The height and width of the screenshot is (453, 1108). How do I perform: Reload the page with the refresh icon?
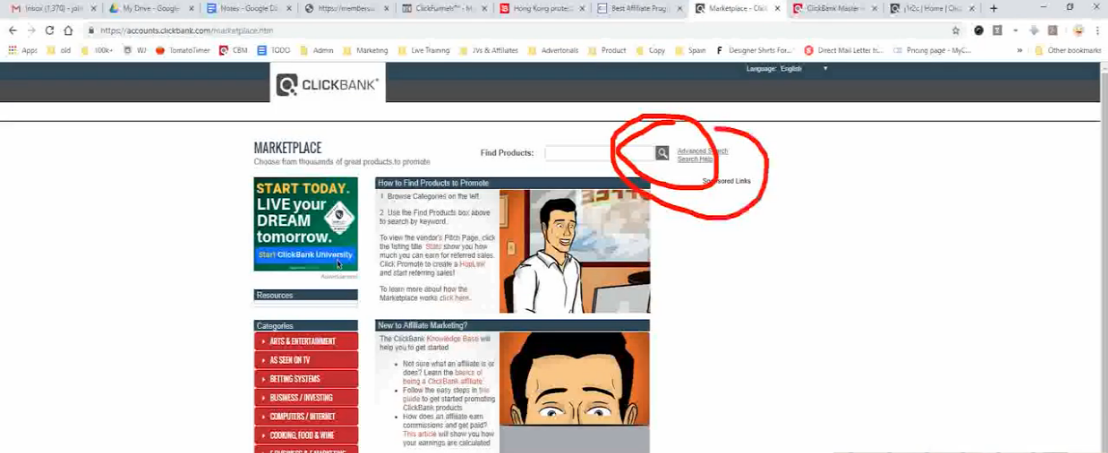click(49, 30)
